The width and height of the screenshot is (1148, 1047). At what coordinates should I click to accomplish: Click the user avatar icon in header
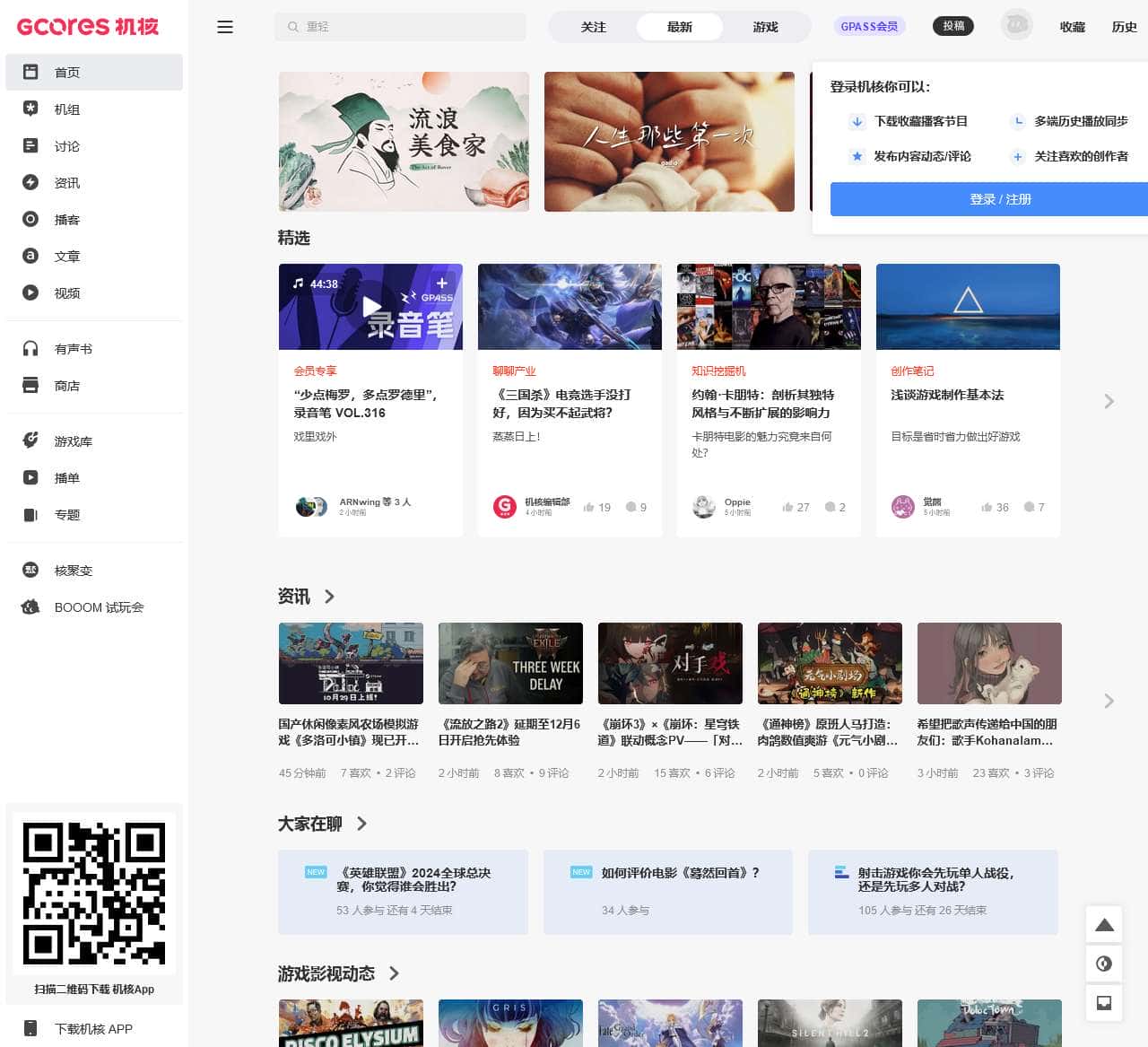pyautogui.click(x=1016, y=26)
